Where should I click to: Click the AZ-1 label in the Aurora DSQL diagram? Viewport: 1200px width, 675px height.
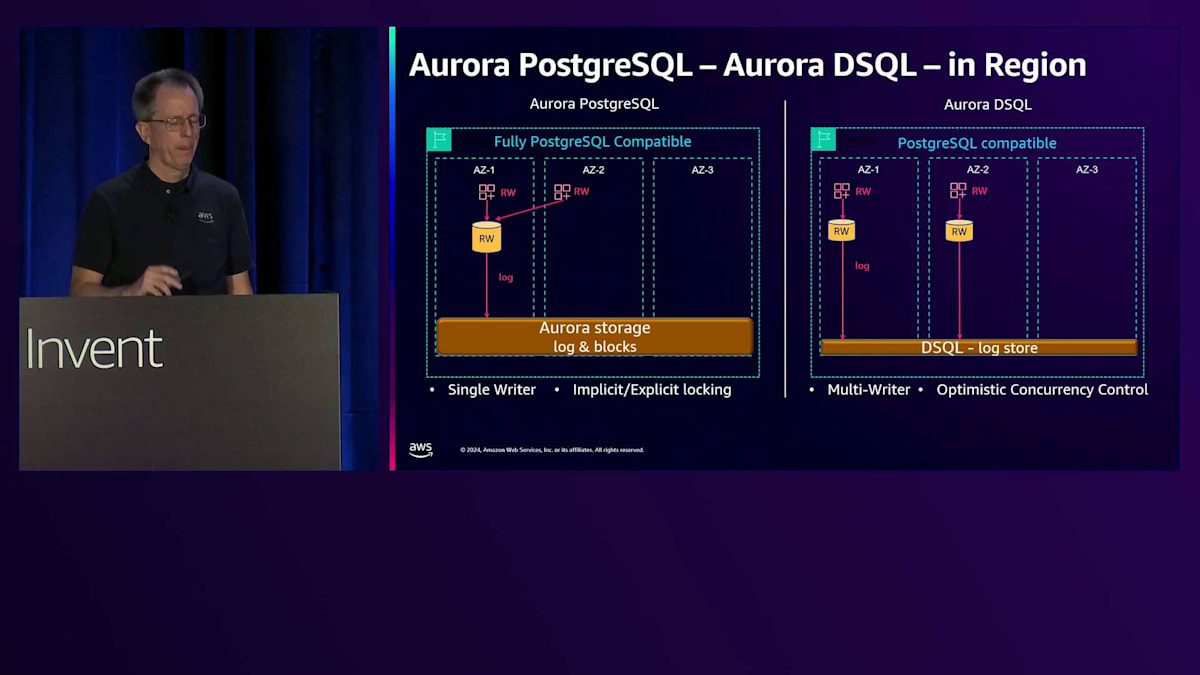[x=869, y=170]
